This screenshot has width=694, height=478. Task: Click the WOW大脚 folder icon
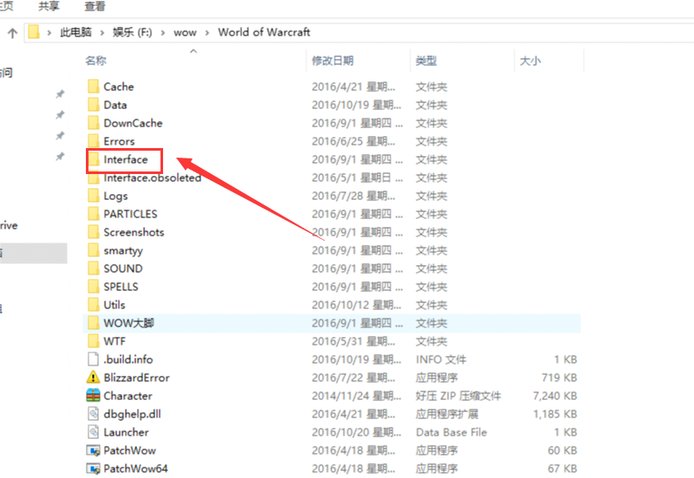93,323
